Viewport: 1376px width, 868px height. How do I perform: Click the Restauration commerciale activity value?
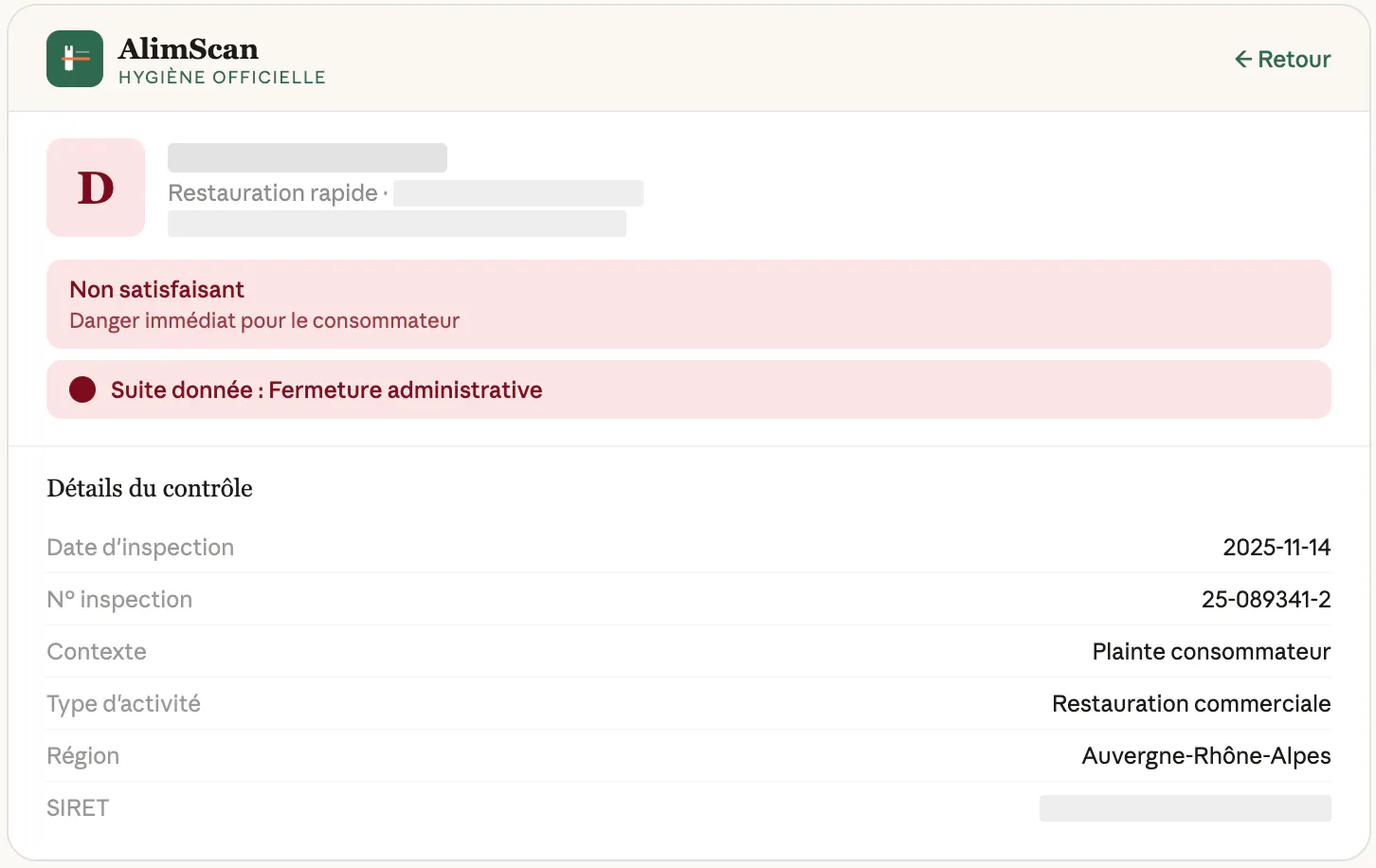point(1191,703)
